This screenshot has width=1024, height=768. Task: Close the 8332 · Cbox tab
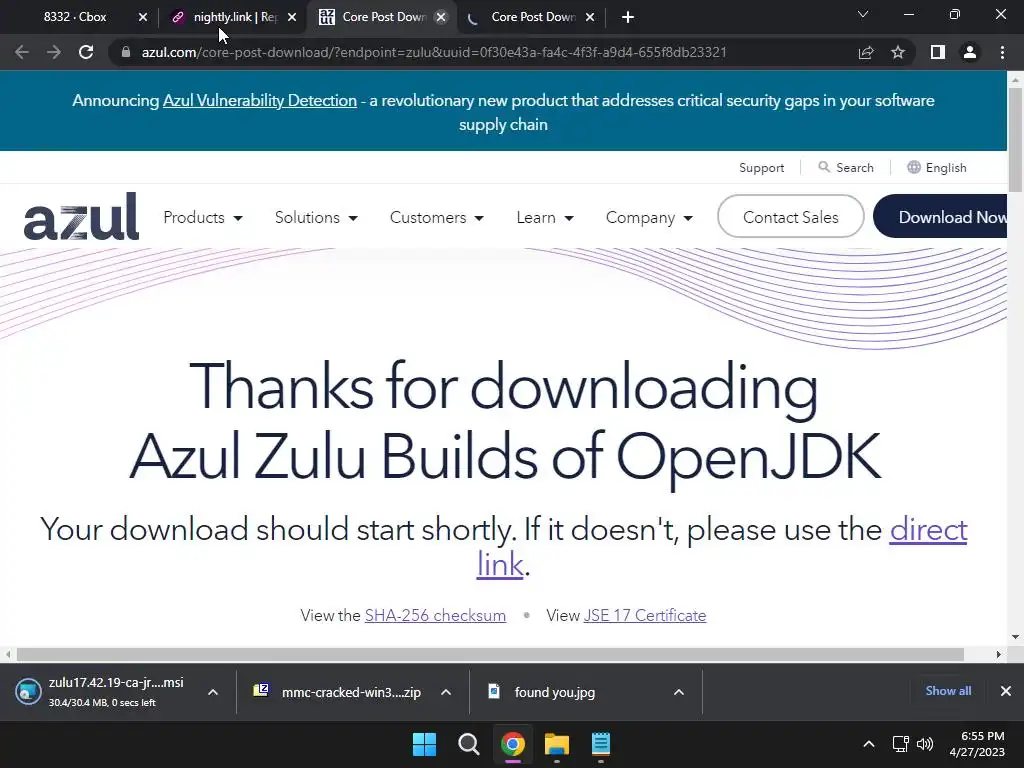(143, 17)
